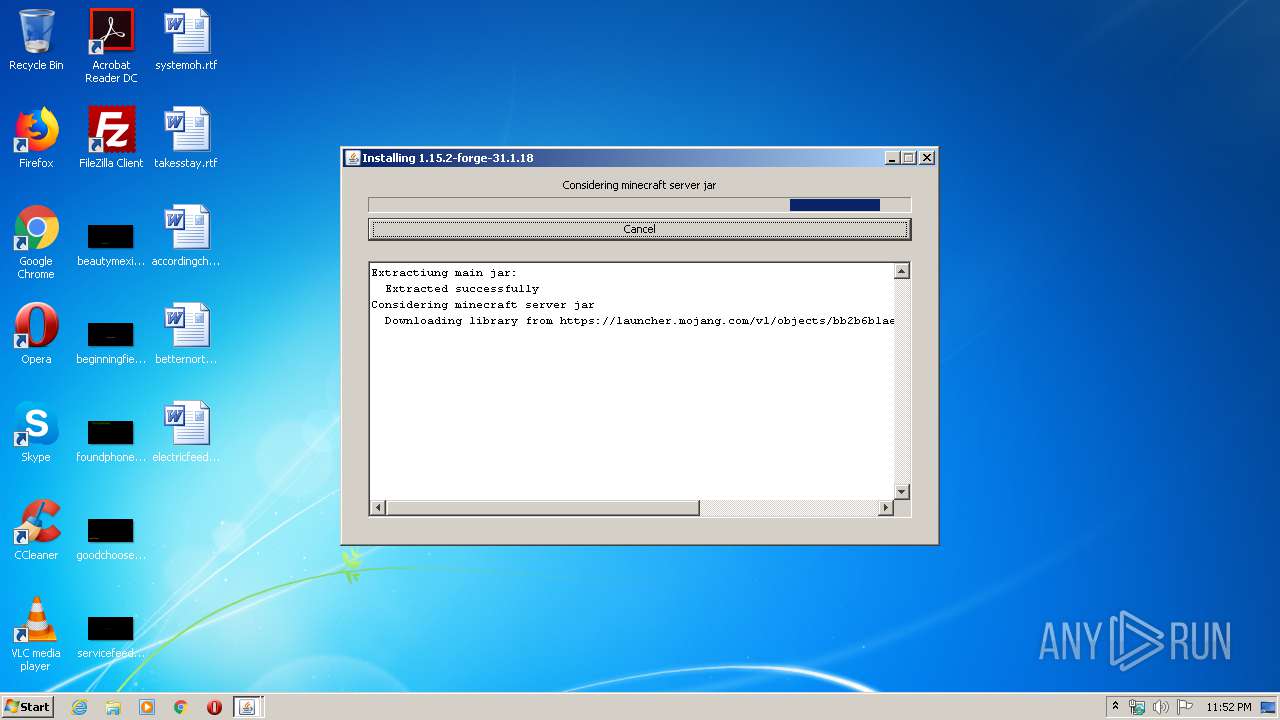Select the electricfeed... document icon
Screen dimensions: 1280x720
186,432
